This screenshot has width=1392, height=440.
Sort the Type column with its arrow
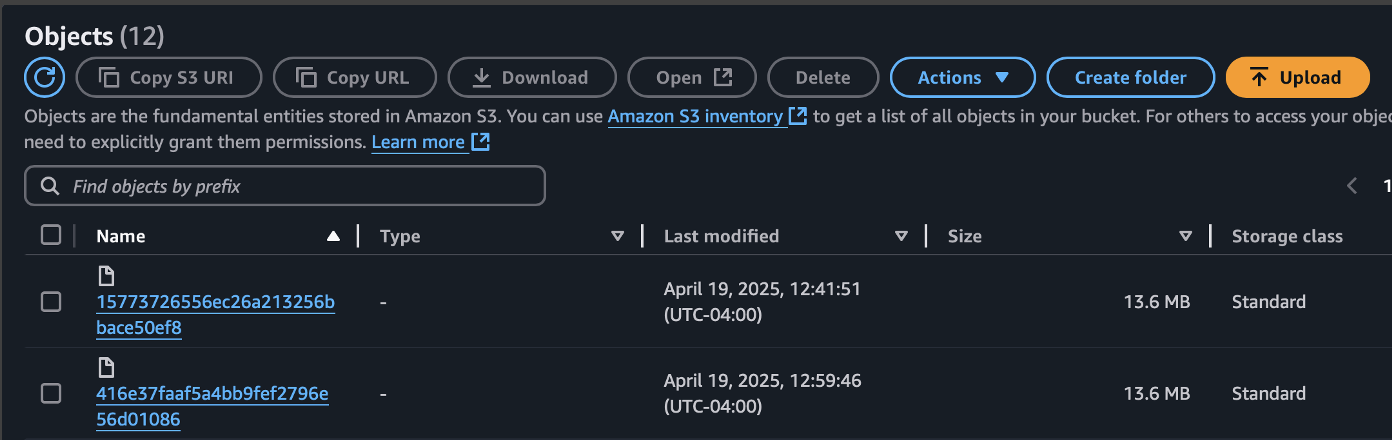[x=617, y=236]
